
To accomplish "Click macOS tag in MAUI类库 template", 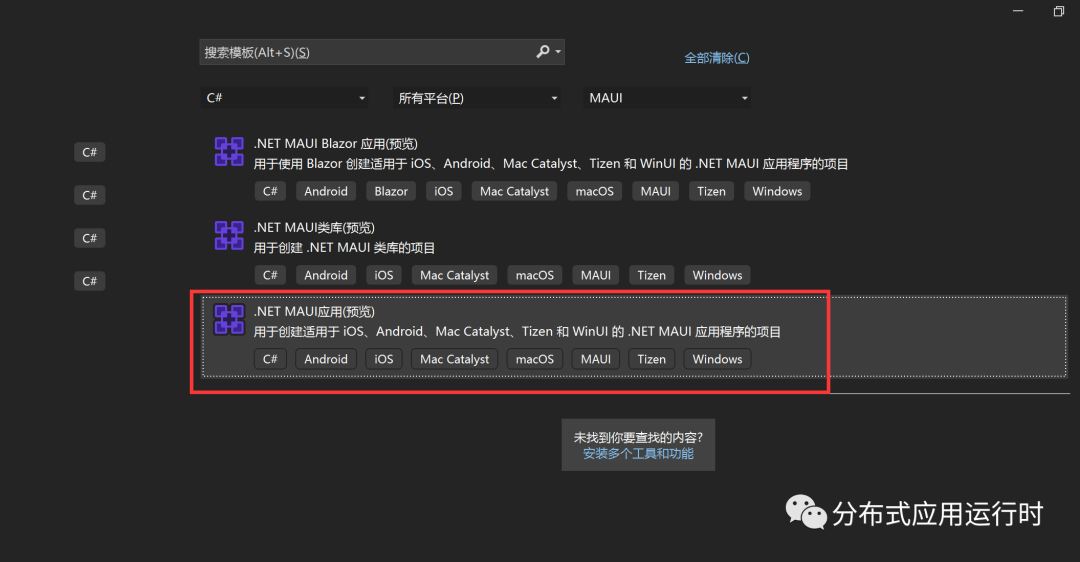I will (534, 275).
